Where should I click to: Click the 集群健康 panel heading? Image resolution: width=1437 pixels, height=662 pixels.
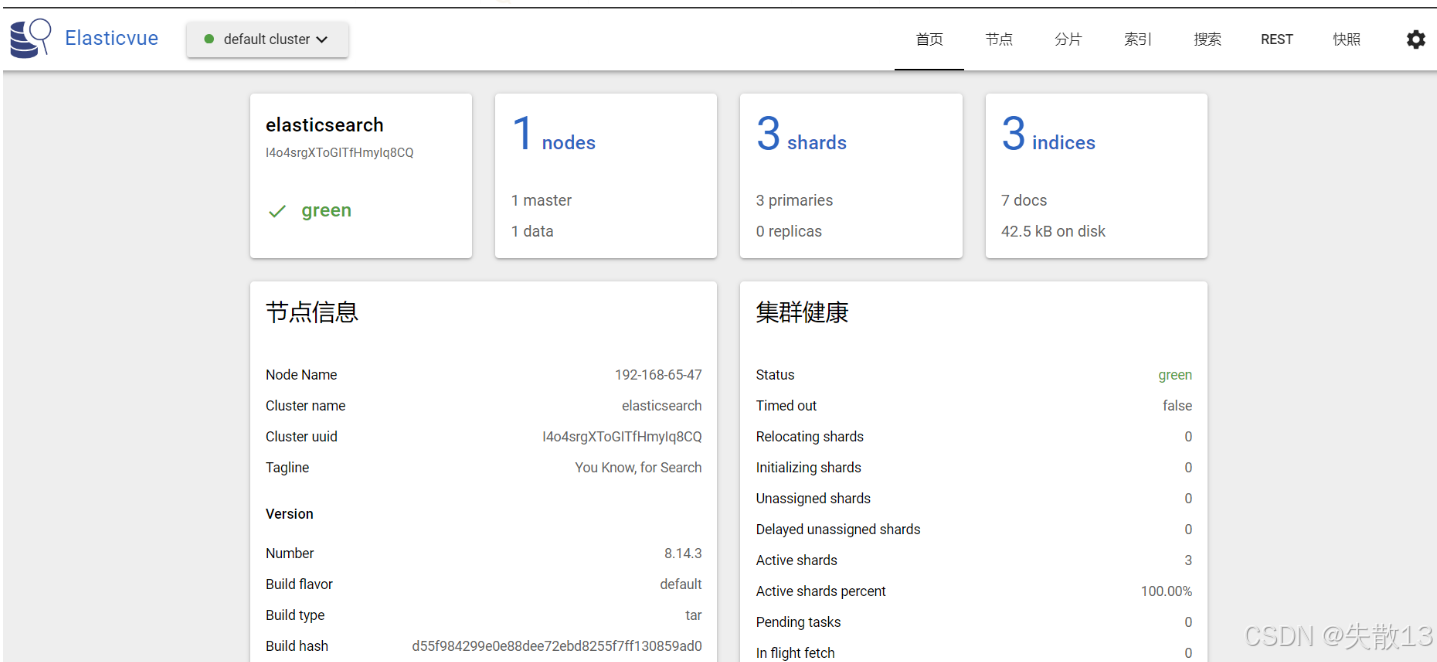coord(802,312)
